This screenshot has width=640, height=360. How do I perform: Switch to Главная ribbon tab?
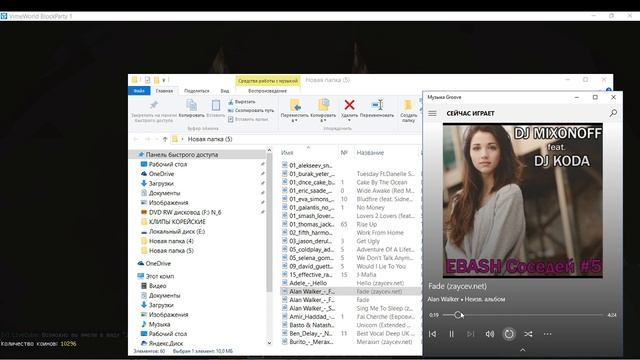click(x=164, y=91)
